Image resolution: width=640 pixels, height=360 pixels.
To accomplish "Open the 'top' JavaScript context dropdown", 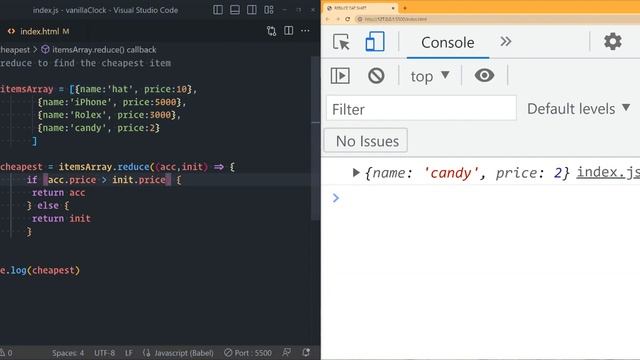I will [x=430, y=76].
